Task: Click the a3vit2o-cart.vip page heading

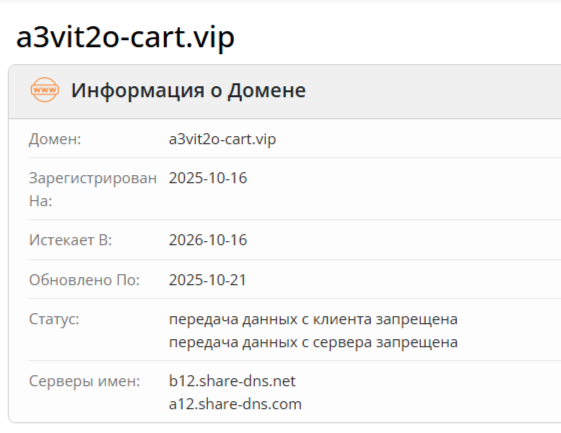Action: 125,38
